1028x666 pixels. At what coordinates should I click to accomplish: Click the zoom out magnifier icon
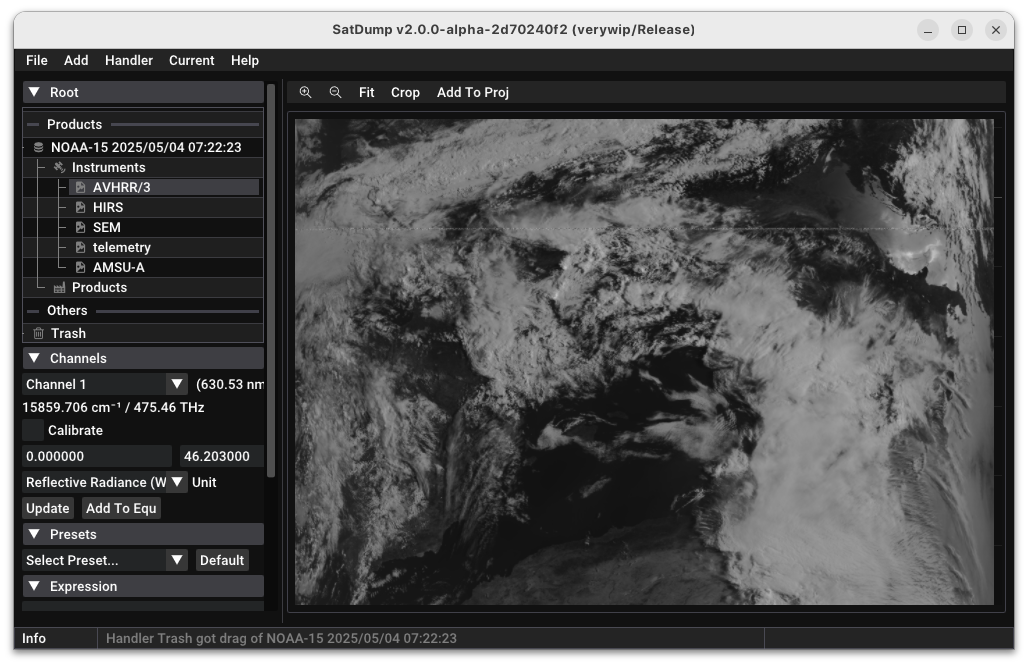tap(336, 92)
